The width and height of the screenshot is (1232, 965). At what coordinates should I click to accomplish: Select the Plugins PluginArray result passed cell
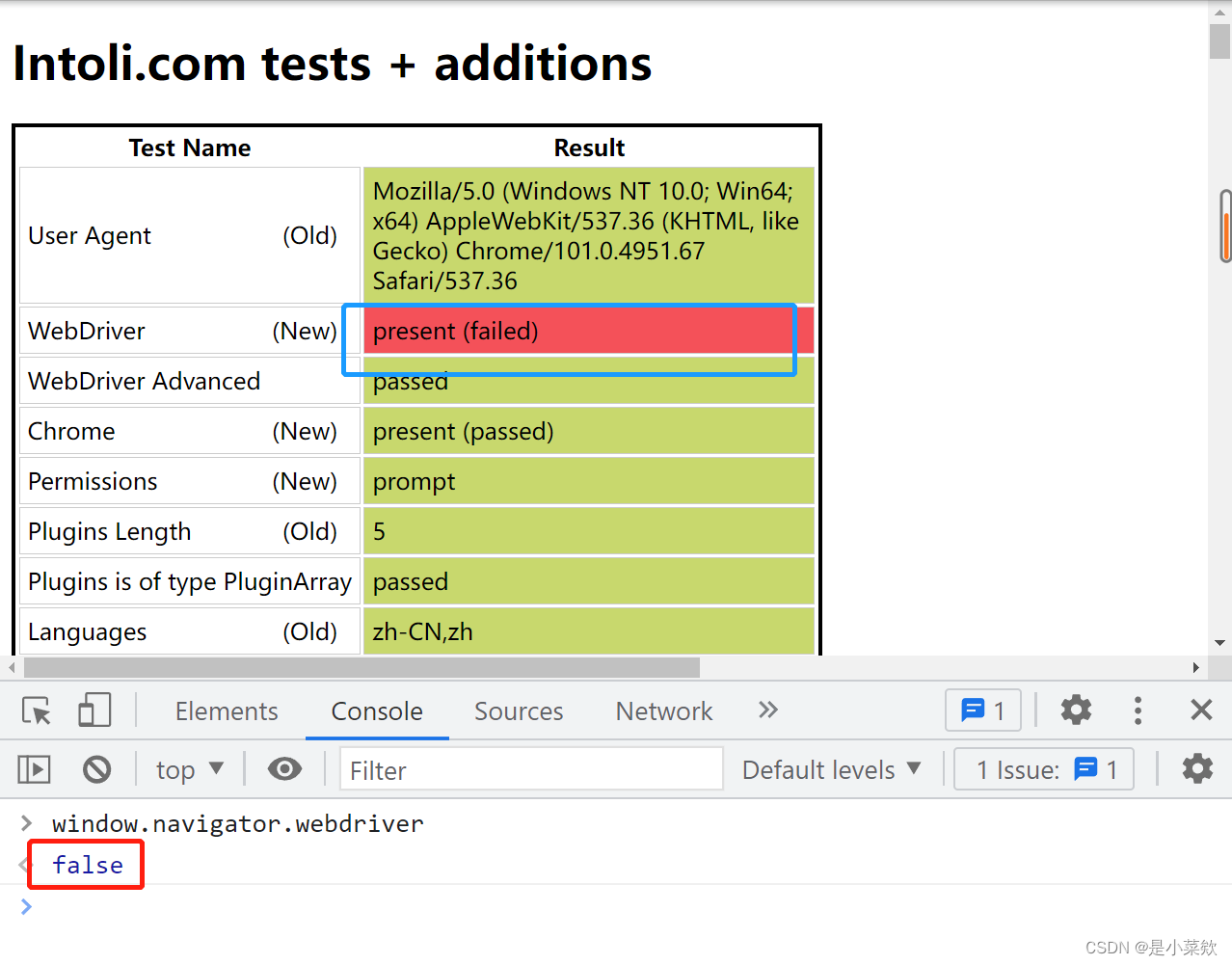tap(588, 581)
